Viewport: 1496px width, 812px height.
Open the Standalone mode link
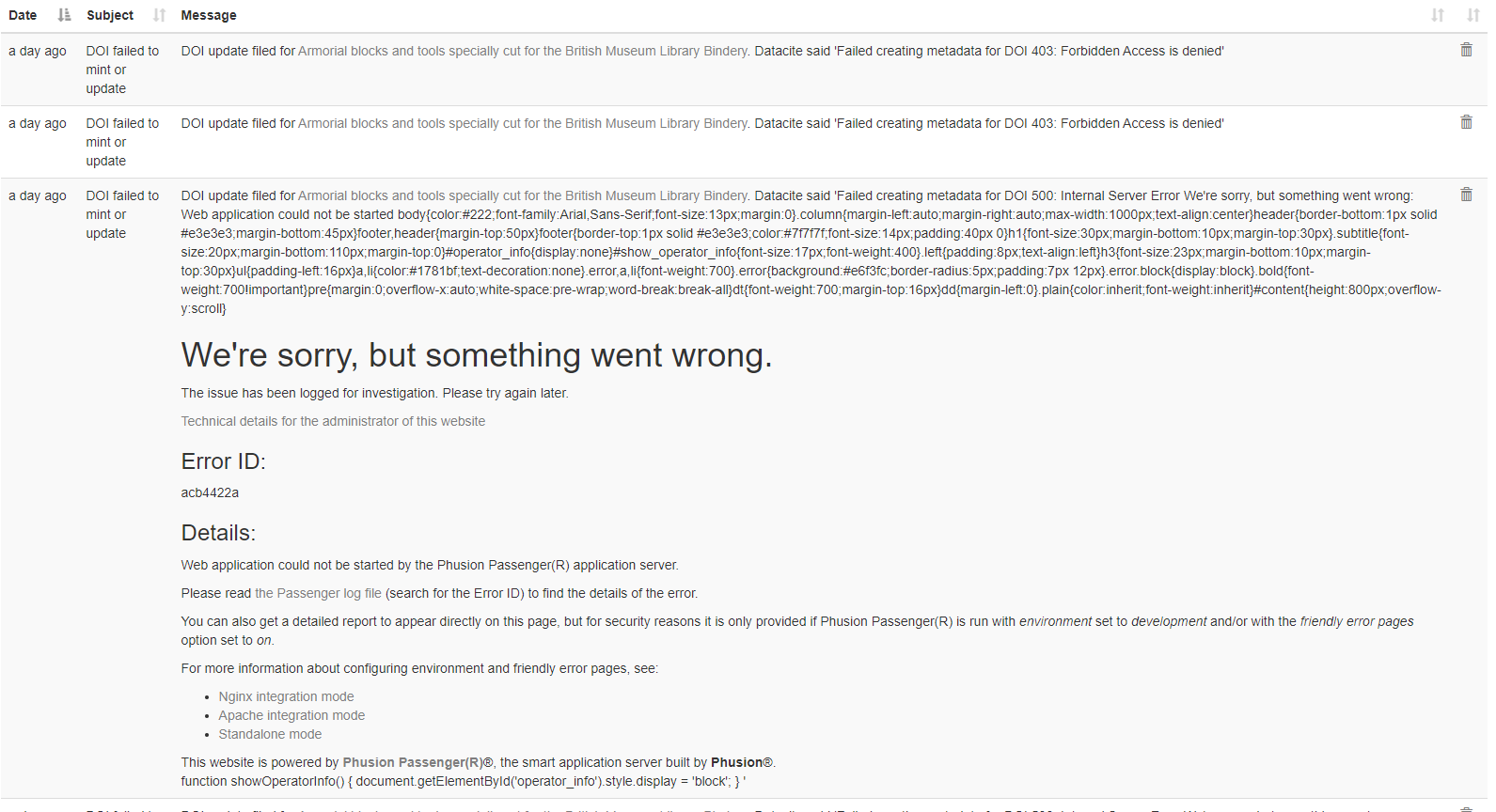(270, 734)
